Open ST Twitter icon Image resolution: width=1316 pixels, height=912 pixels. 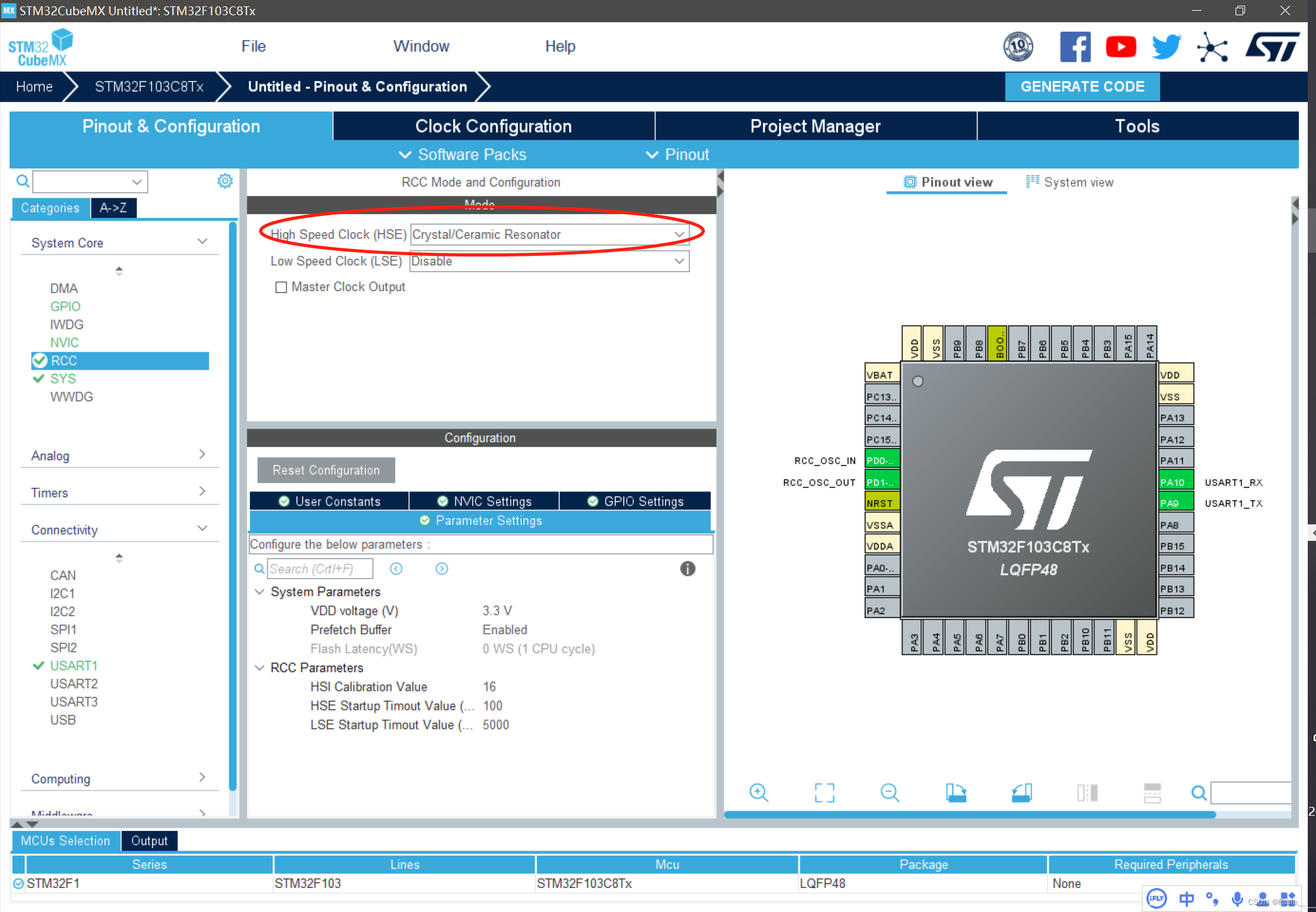[x=1166, y=47]
